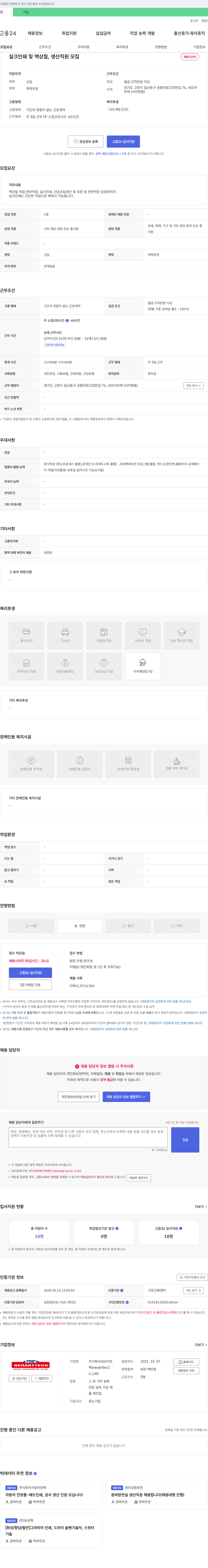This screenshot has height=1568, width=208.
Task: Jump to the 근무조건 section tab
Action: 45,47
